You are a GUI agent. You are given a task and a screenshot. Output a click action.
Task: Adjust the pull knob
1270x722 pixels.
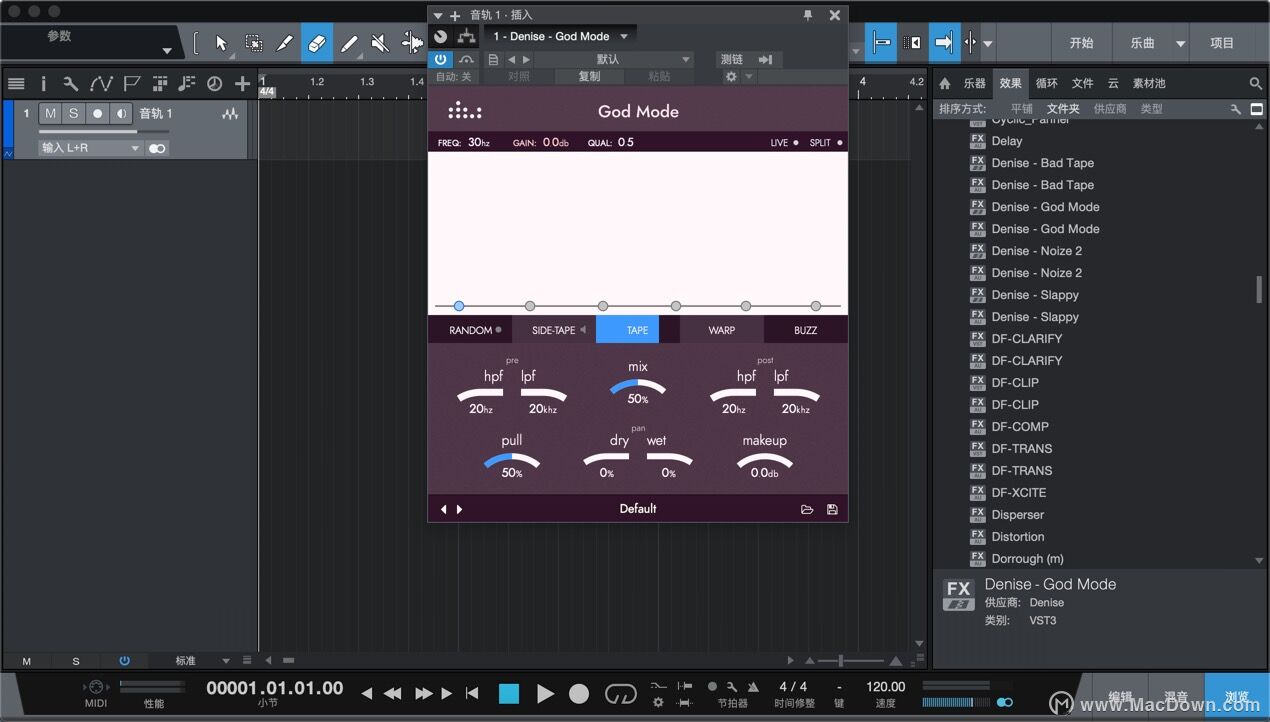pyautogui.click(x=512, y=460)
